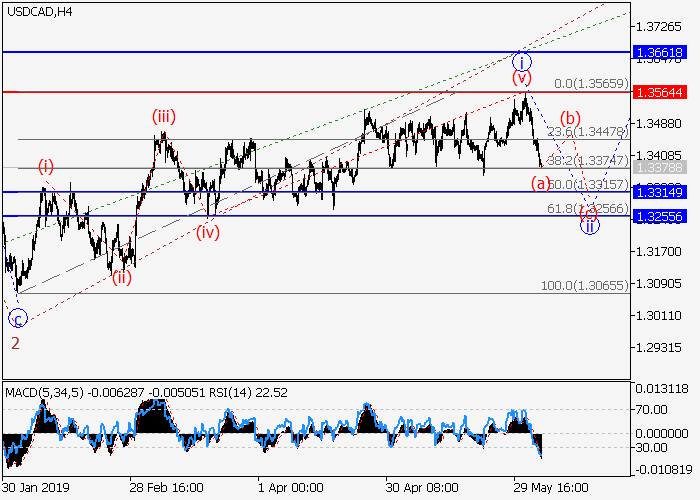Screen dimensions: 700x500
Task: Click the red 1.35644 price tag
Action: 663,91
